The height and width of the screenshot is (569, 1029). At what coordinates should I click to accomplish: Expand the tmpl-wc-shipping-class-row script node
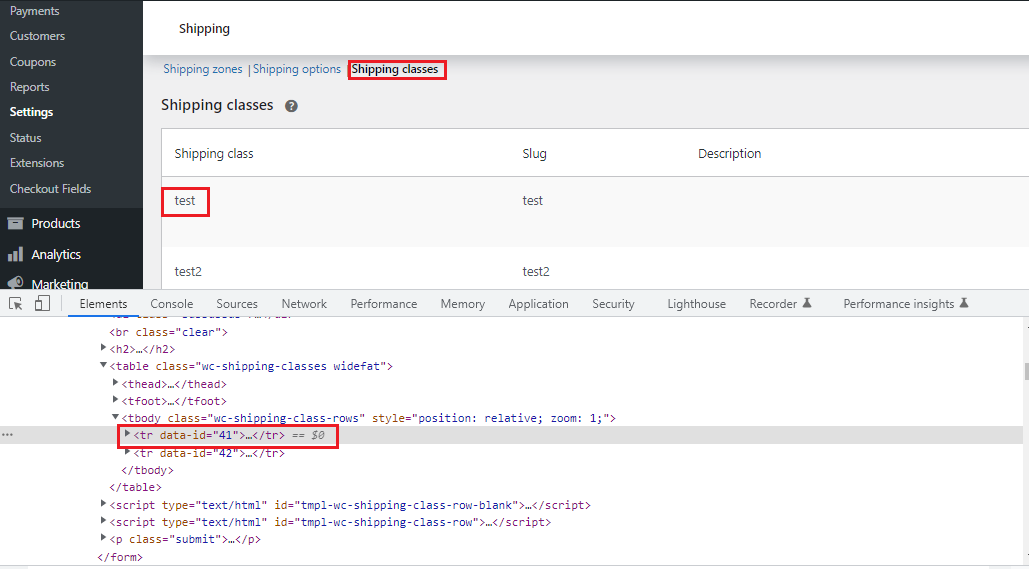click(103, 520)
